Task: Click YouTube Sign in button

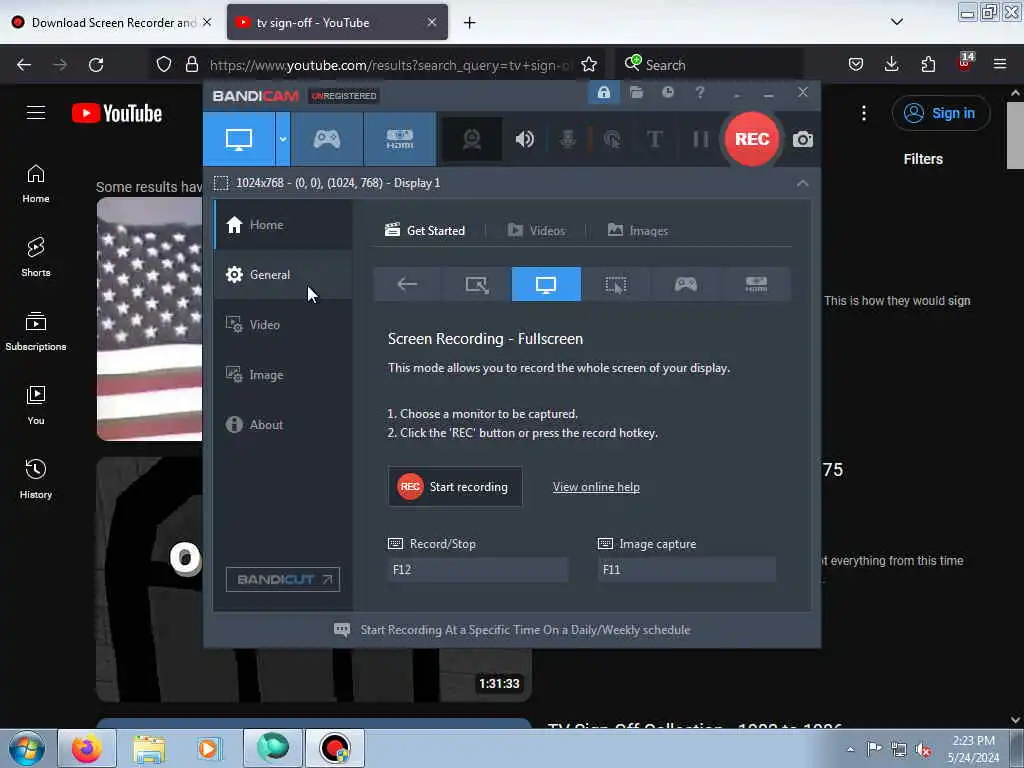Action: coord(941,113)
